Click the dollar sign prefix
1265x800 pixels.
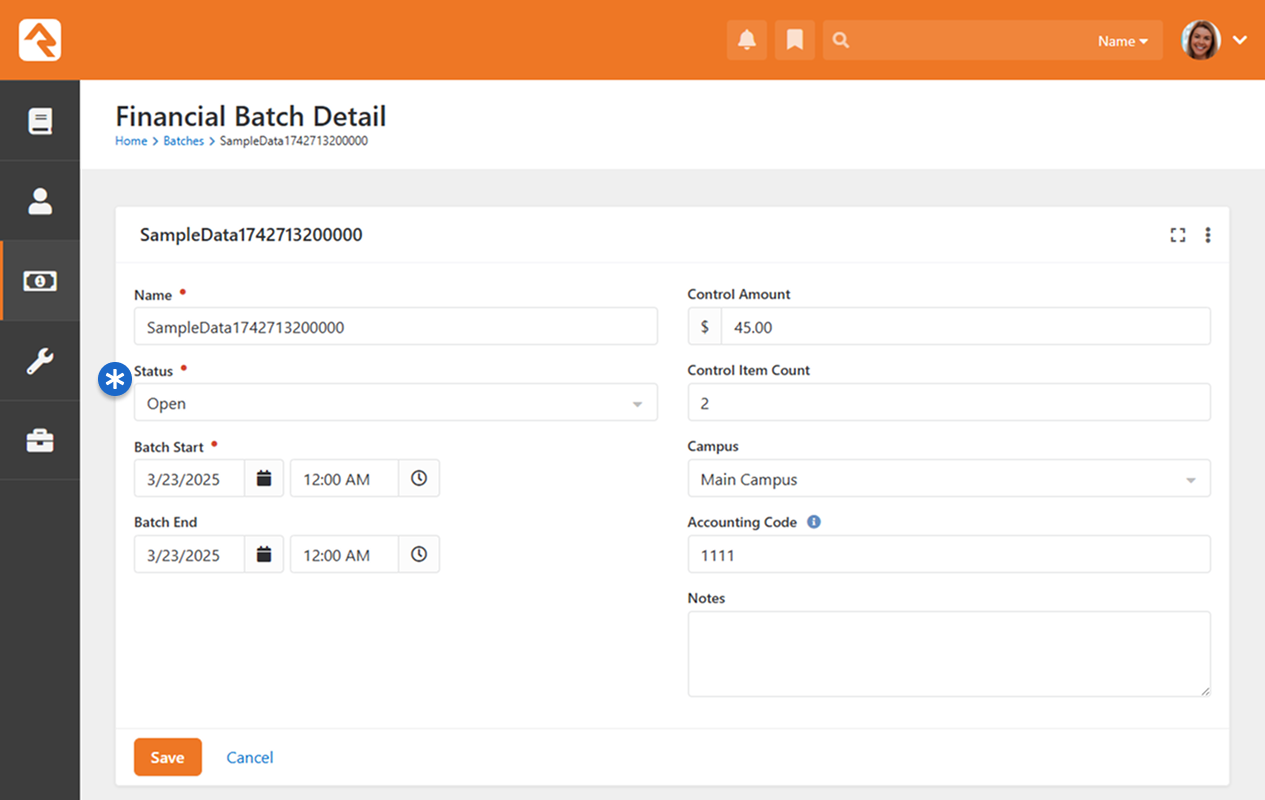coord(705,327)
